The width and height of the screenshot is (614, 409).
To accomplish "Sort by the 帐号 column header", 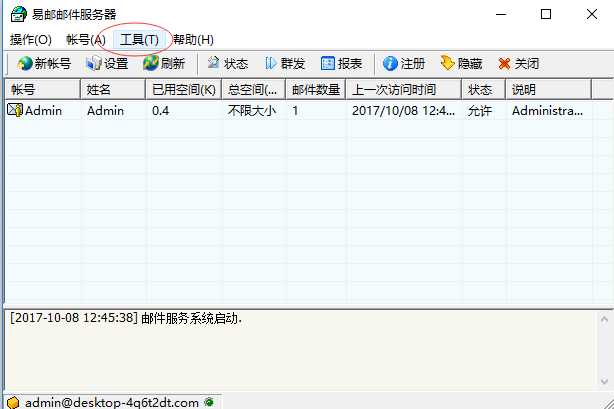I will (x=43, y=90).
